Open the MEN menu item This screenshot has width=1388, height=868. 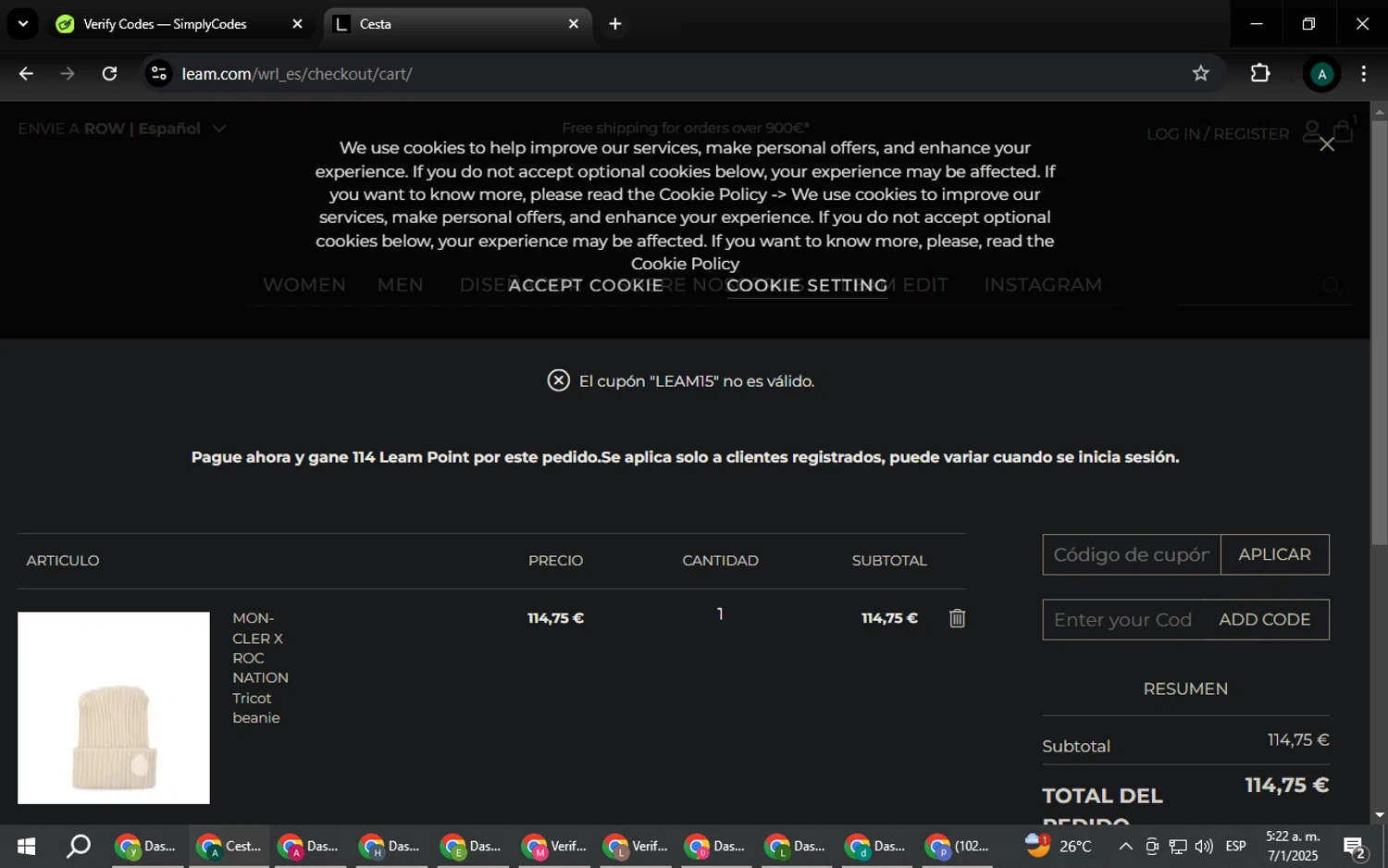(x=401, y=285)
